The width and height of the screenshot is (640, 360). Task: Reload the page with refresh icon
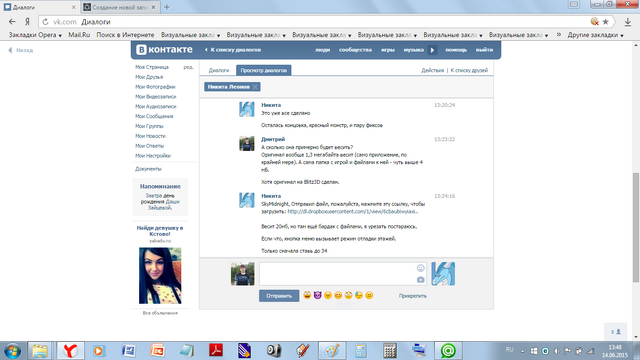click(45, 22)
